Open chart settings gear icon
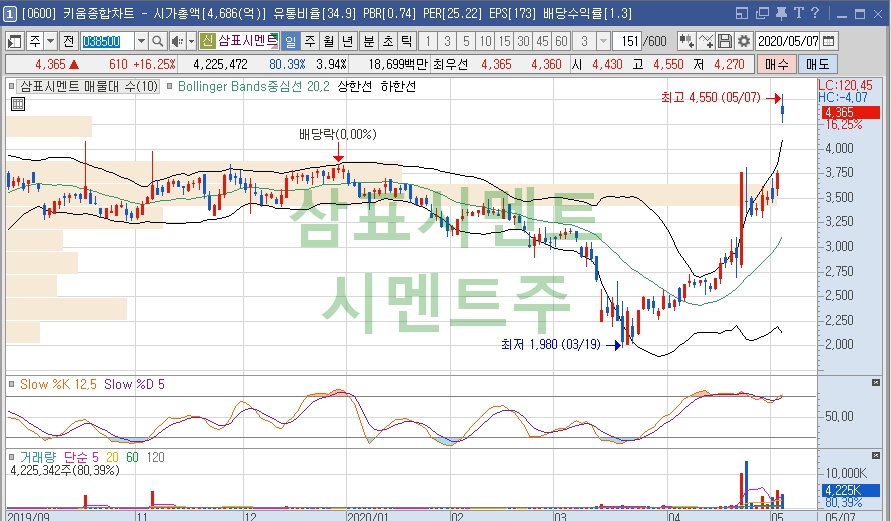 click(x=743, y=41)
